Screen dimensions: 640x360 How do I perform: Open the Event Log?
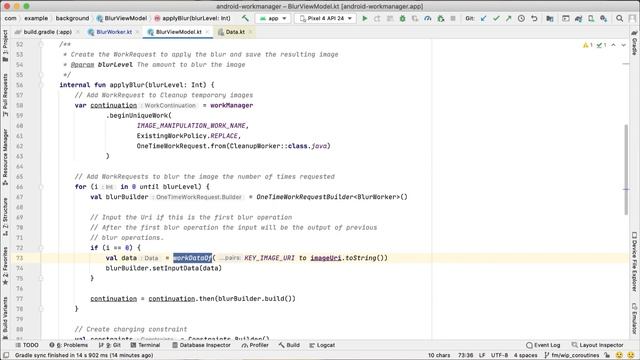[543, 345]
